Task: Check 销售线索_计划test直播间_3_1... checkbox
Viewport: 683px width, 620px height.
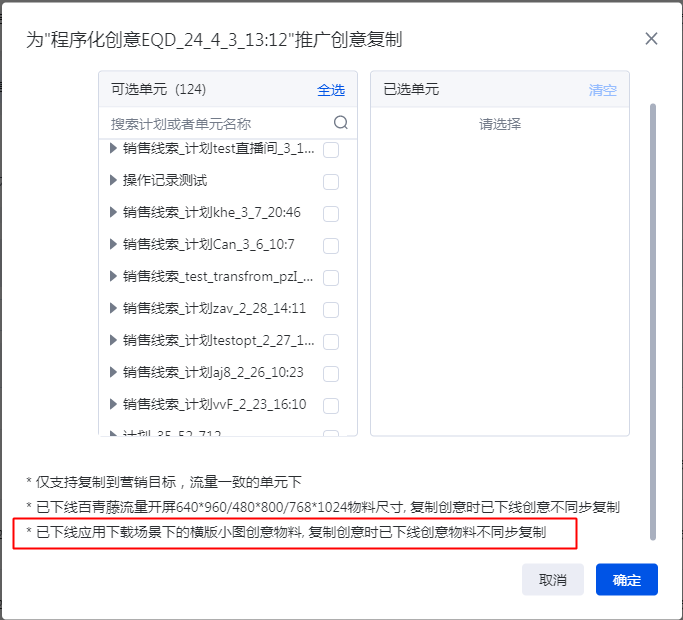Action: tap(331, 149)
